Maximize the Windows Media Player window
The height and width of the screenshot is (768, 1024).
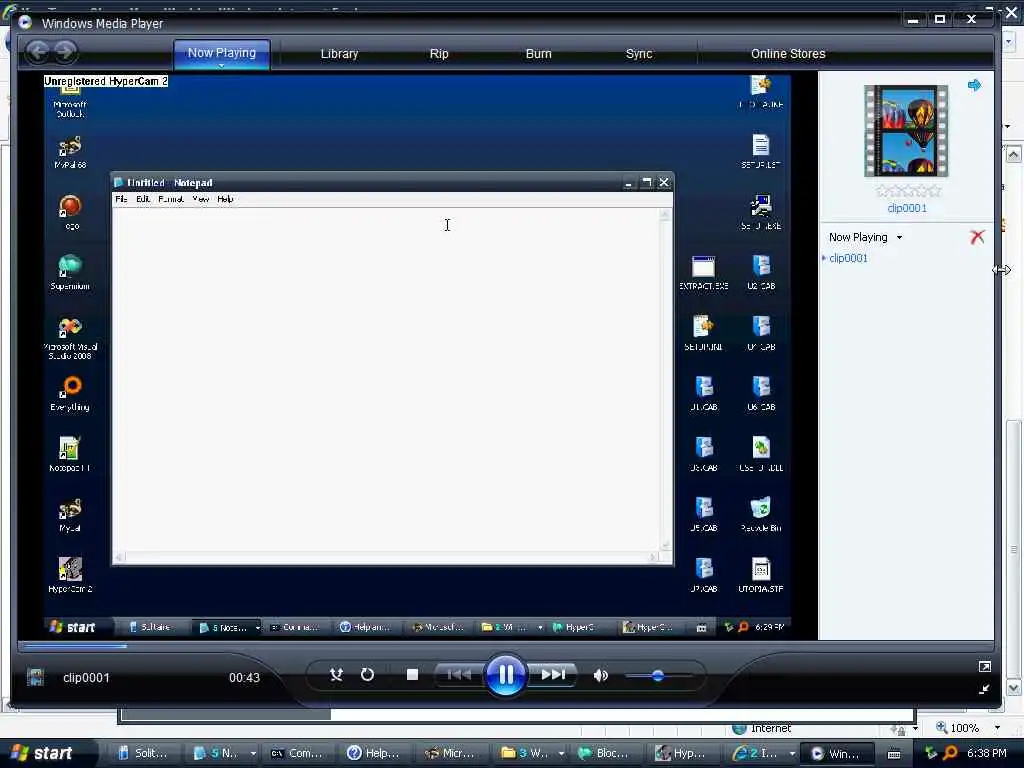tap(940, 20)
